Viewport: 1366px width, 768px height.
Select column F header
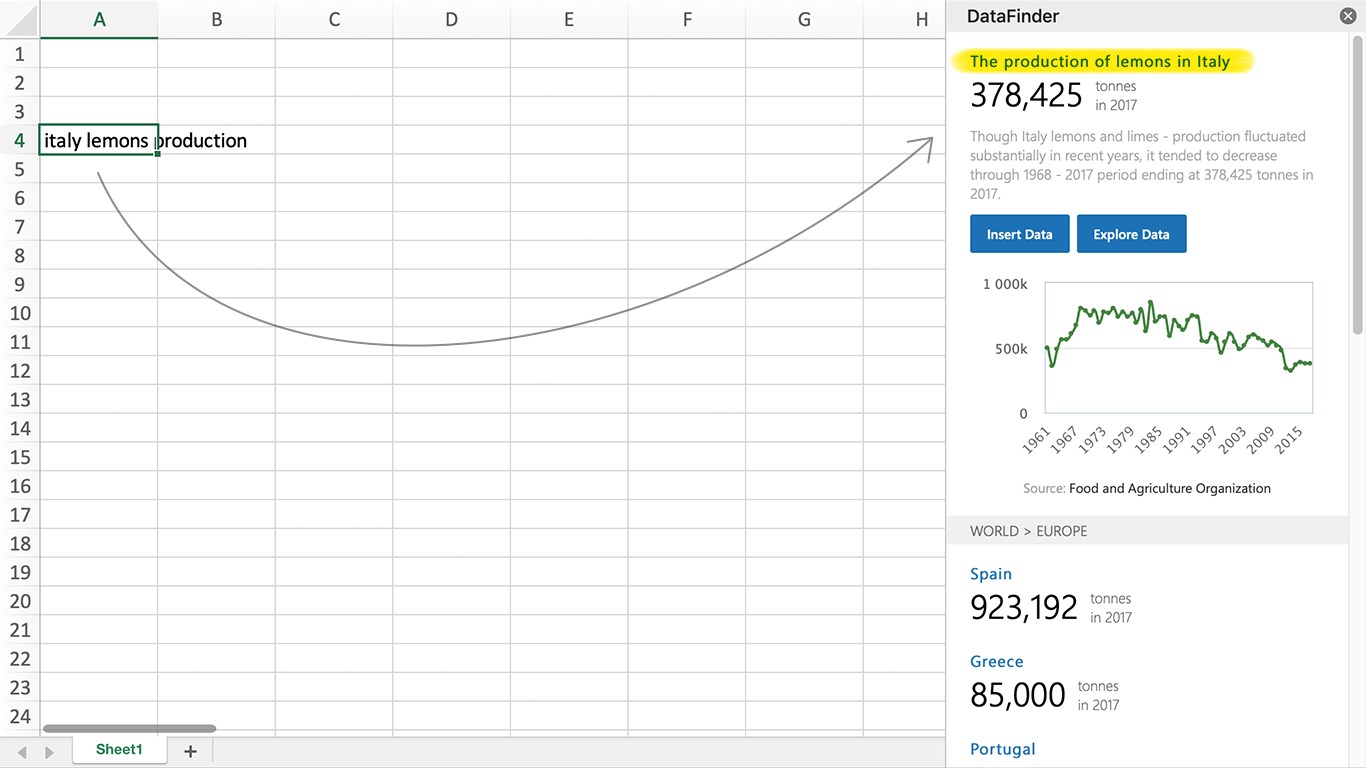pos(686,19)
